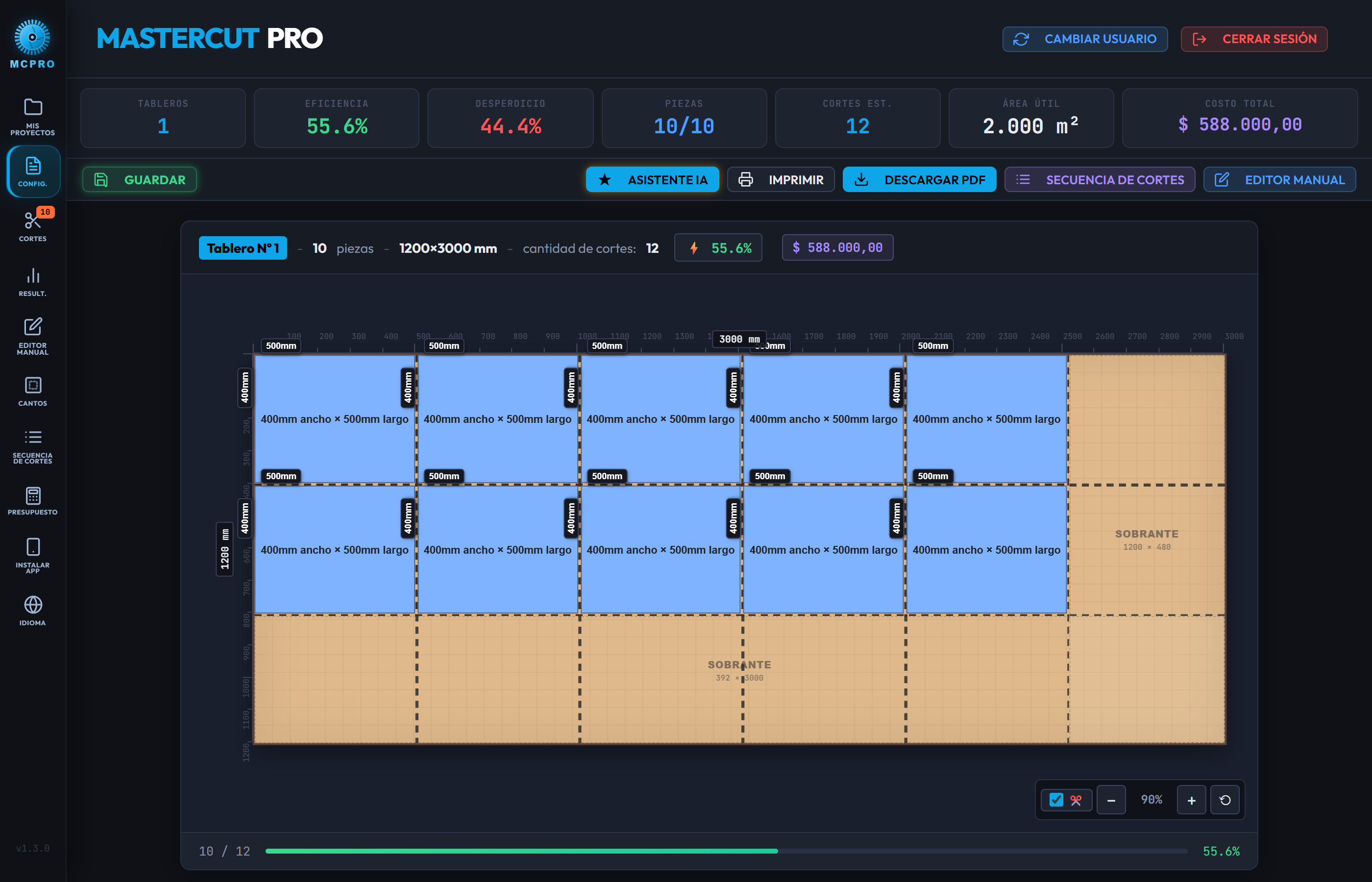
Task: Open Presupuesto calculator section
Action: click(33, 501)
